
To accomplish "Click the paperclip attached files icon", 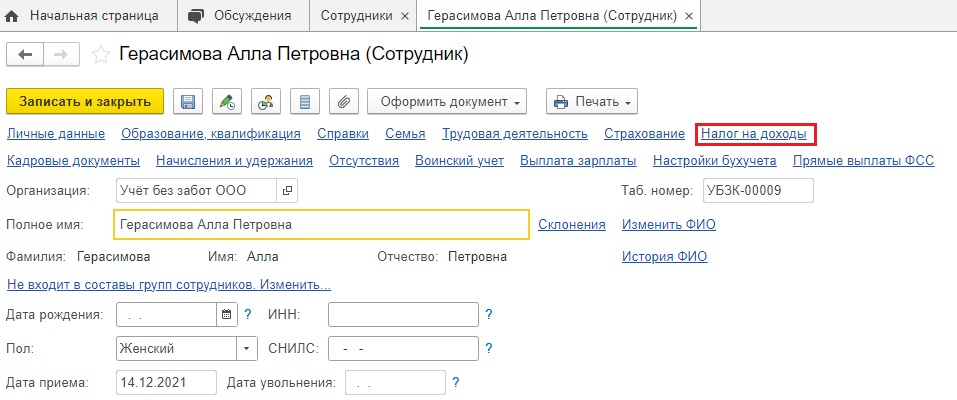I will point(344,101).
